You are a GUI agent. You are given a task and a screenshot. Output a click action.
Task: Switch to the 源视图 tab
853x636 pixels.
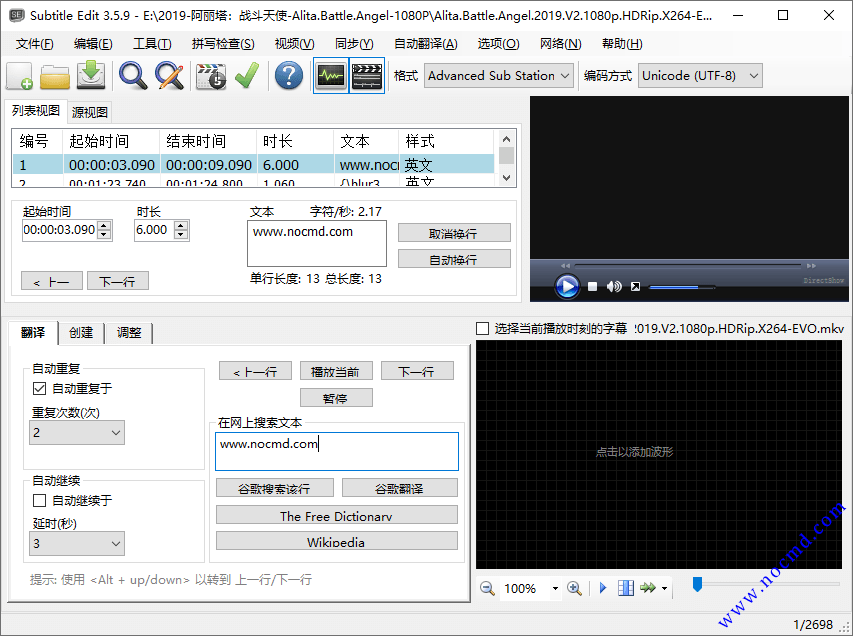[88, 111]
